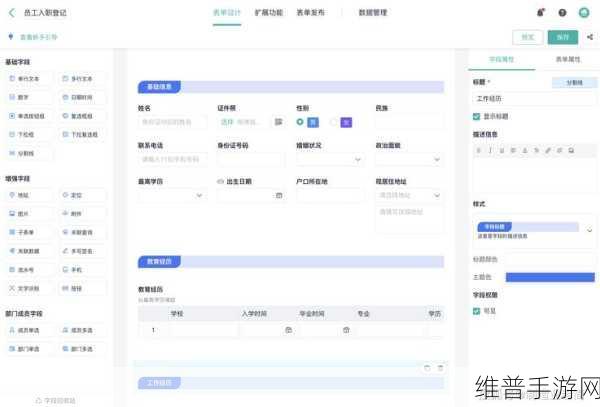The width and height of the screenshot is (600, 407).
Task: Click the 保存 button
Action: [563, 37]
